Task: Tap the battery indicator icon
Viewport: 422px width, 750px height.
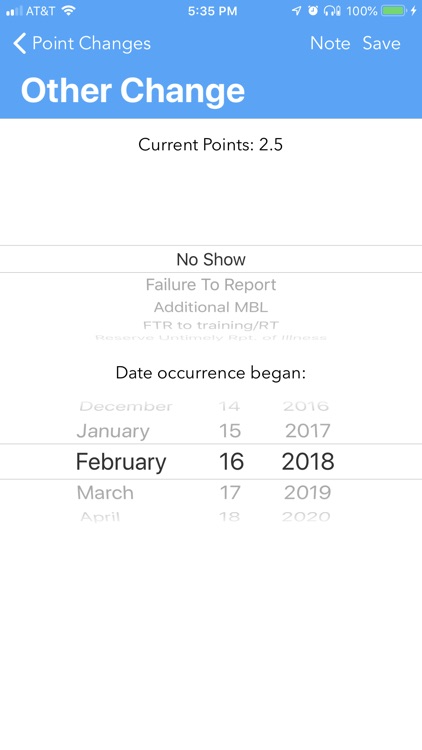Action: [x=394, y=11]
